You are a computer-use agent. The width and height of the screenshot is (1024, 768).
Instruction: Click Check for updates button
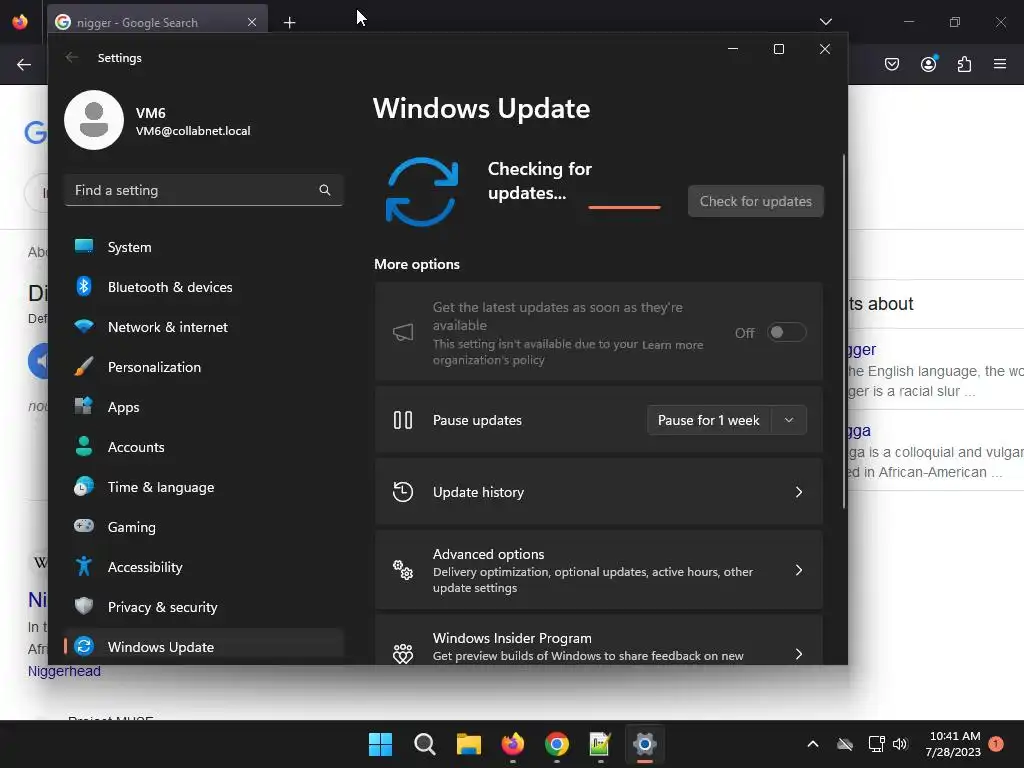(756, 201)
